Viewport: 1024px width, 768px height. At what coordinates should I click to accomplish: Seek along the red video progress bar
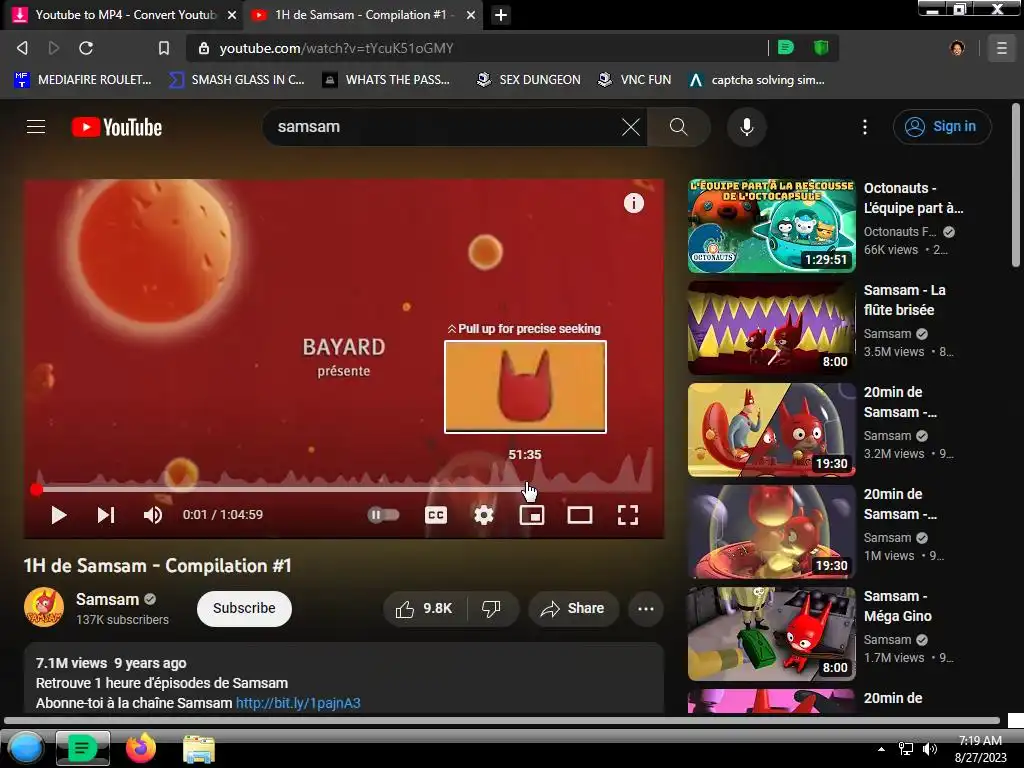coord(344,489)
